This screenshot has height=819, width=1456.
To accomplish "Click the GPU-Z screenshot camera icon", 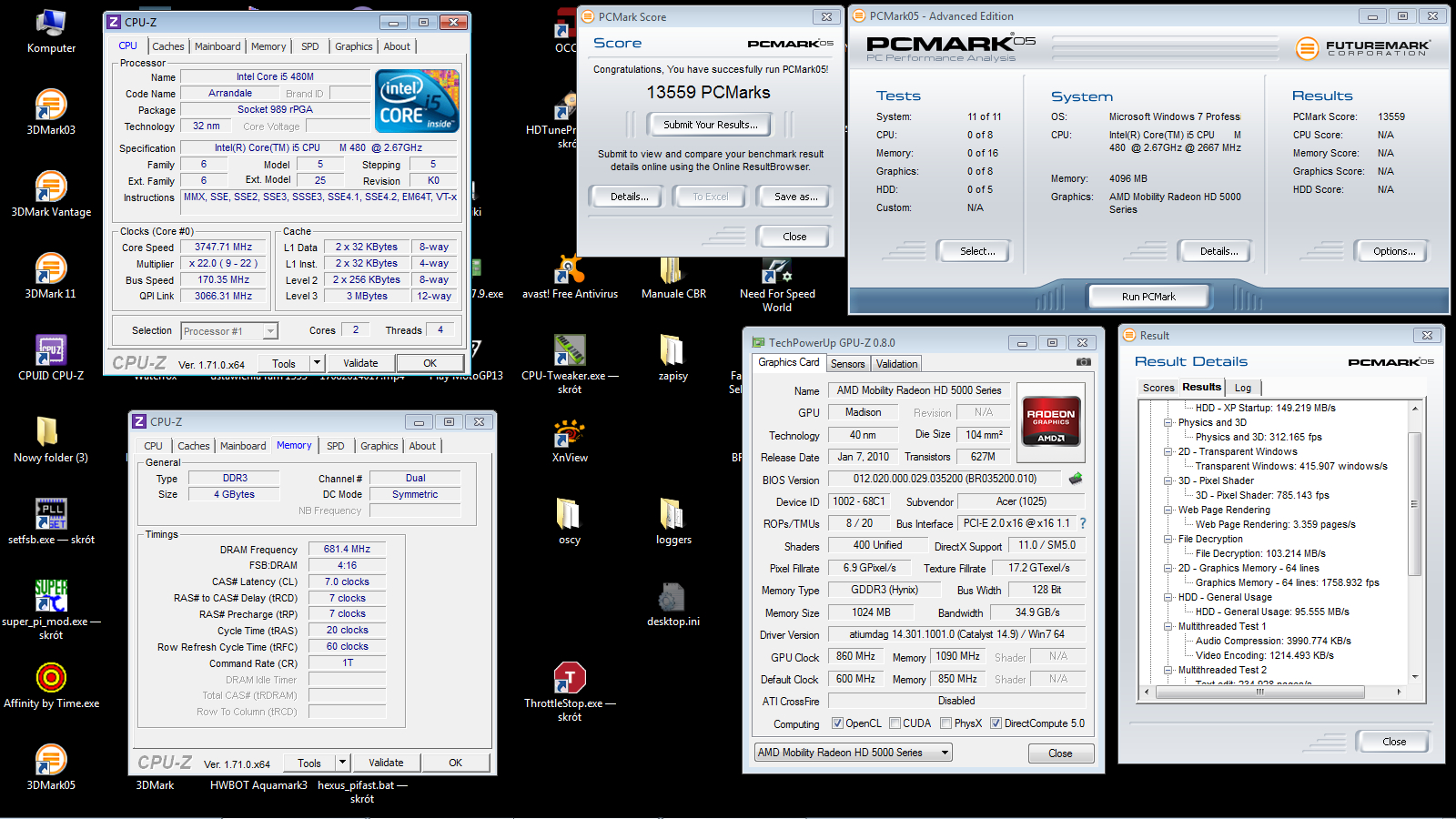I will coord(1084,362).
